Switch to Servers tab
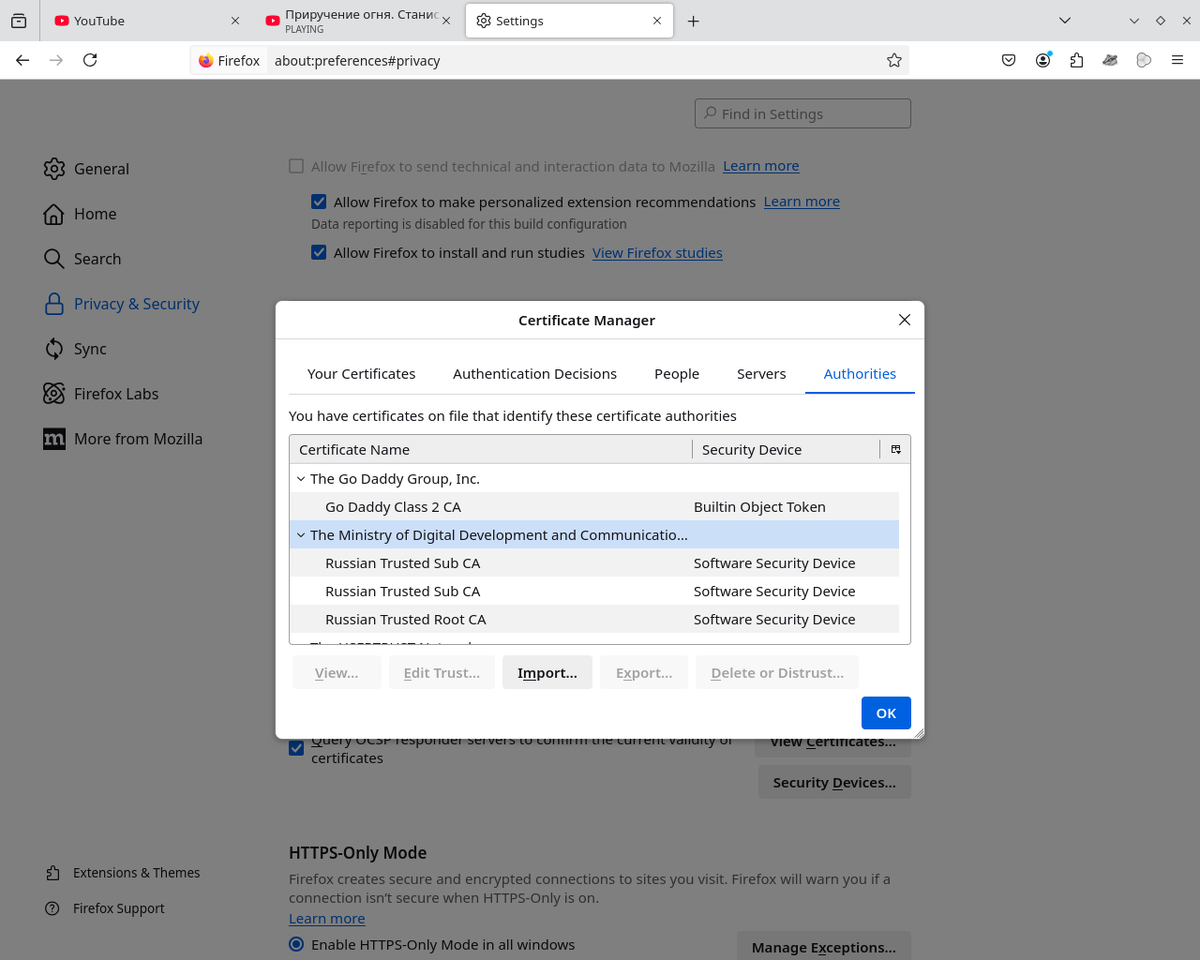The image size is (1200, 960). point(761,374)
